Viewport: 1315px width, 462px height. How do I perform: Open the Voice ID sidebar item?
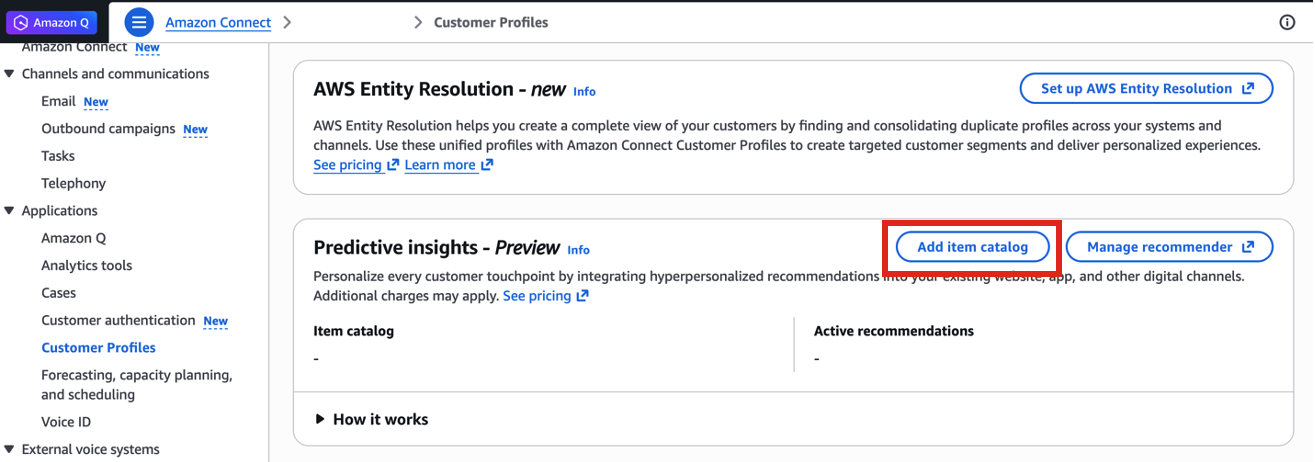66,422
